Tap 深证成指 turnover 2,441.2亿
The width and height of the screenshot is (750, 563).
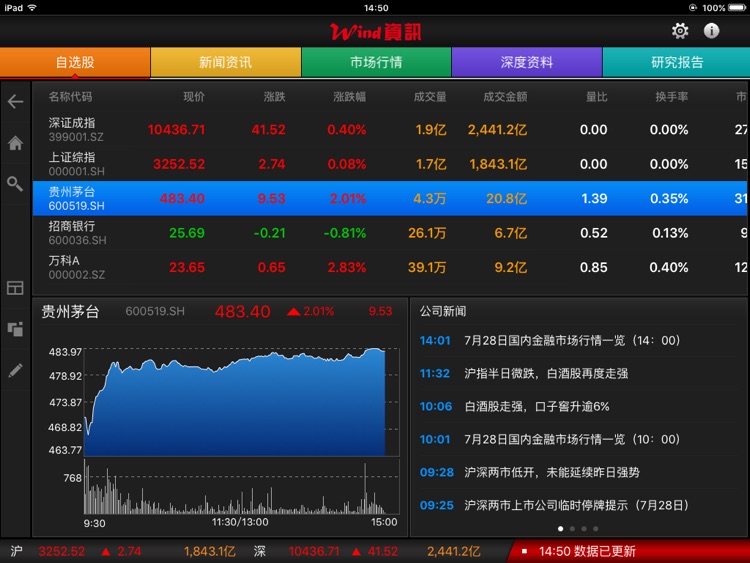click(497, 130)
